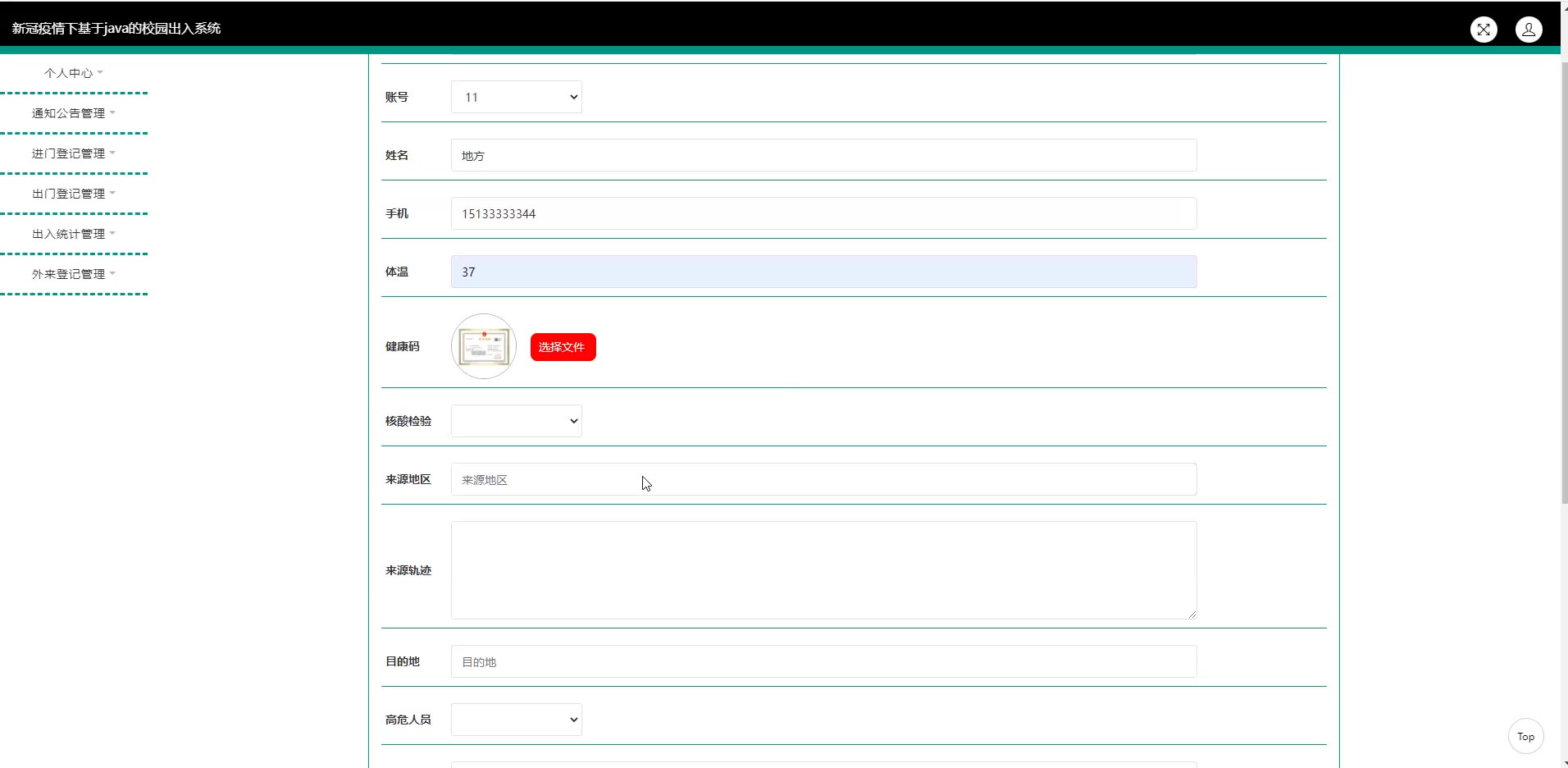Click the 选择文件 upload button
This screenshot has height=768, width=1568.
click(x=563, y=347)
